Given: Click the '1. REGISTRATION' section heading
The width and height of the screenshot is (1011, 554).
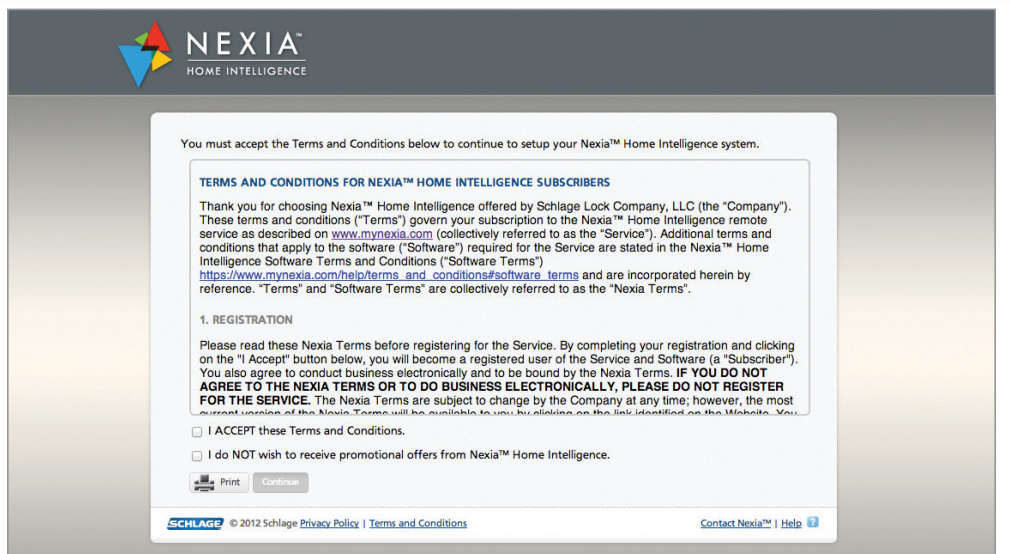Looking at the screenshot, I should point(246,320).
